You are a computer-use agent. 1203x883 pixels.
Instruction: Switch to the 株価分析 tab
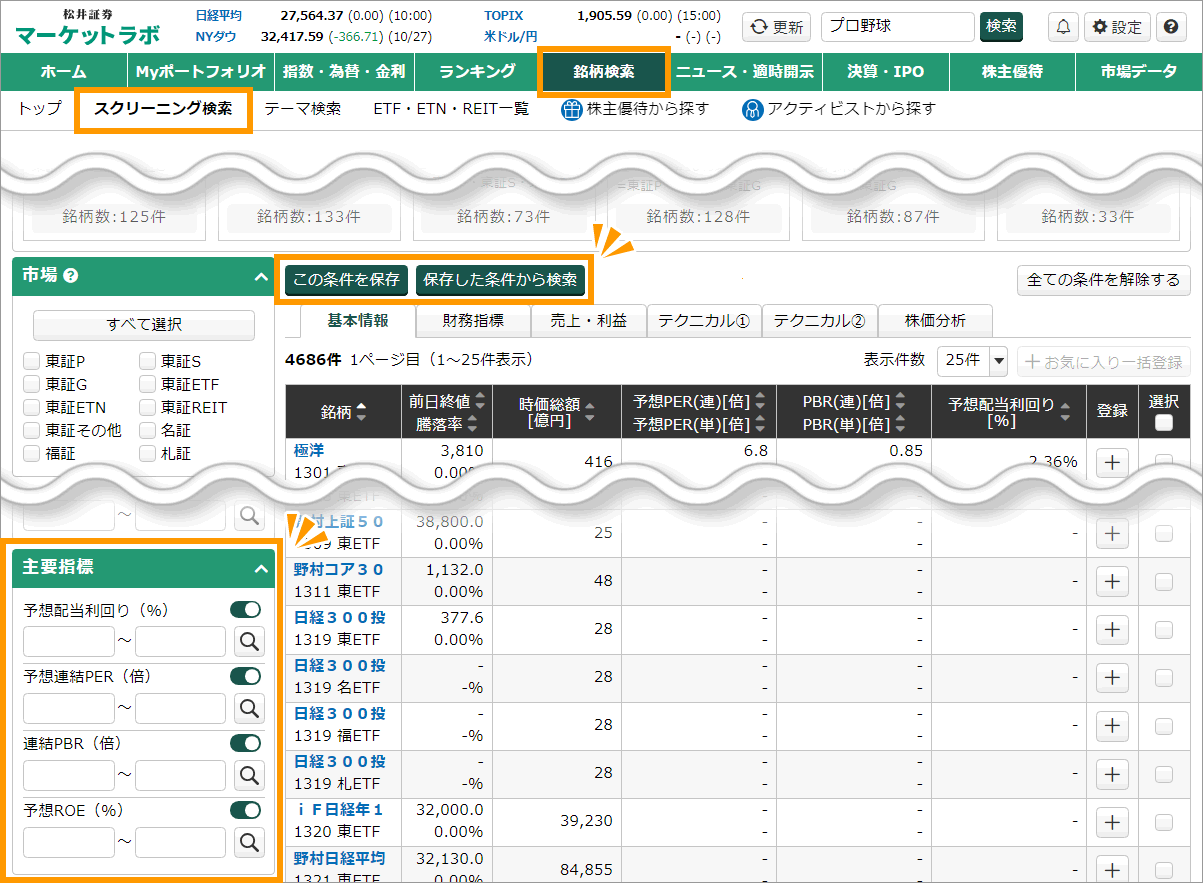click(935, 321)
